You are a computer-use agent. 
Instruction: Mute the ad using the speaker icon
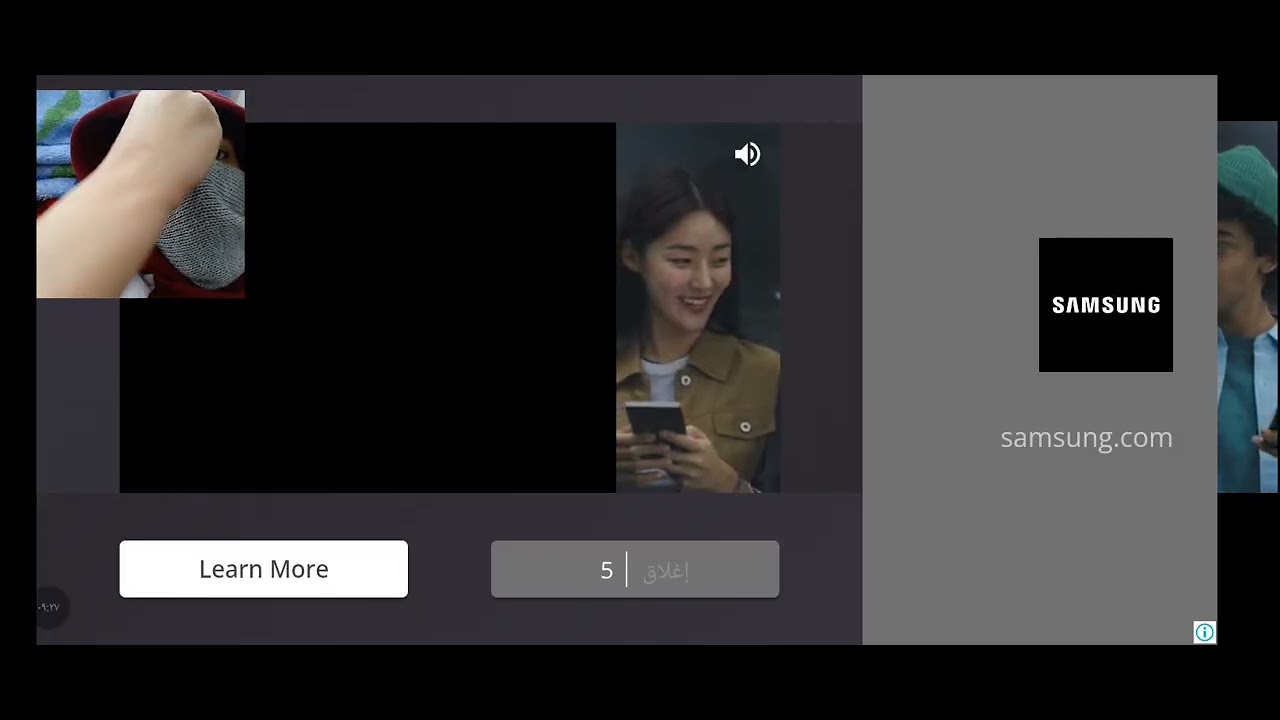[x=747, y=154]
